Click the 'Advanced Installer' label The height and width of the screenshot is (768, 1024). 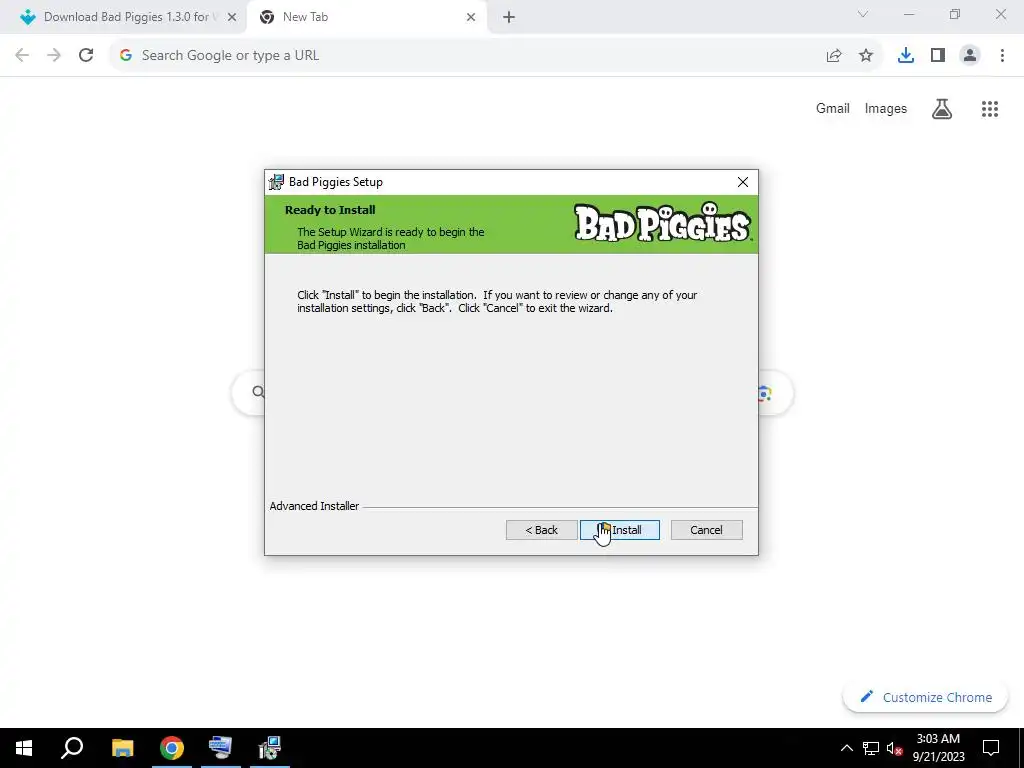(314, 506)
